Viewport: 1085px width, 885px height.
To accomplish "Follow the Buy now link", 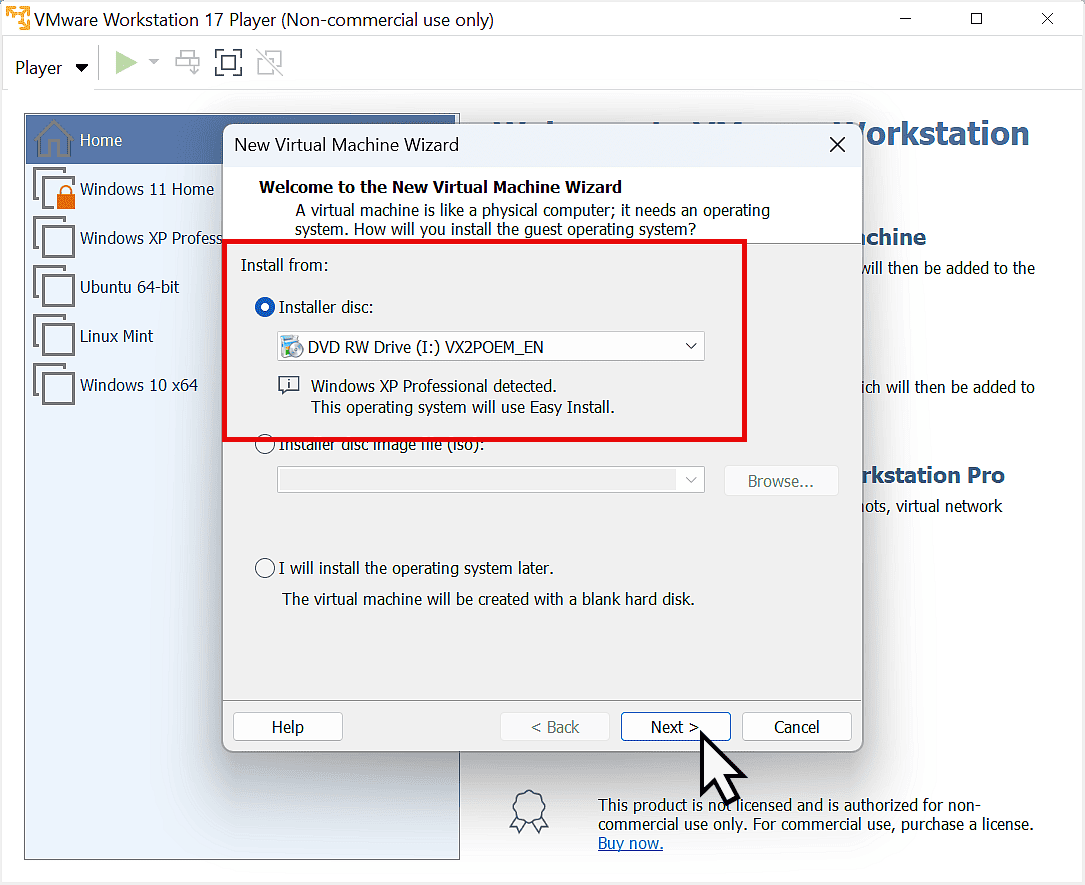I will (630, 843).
